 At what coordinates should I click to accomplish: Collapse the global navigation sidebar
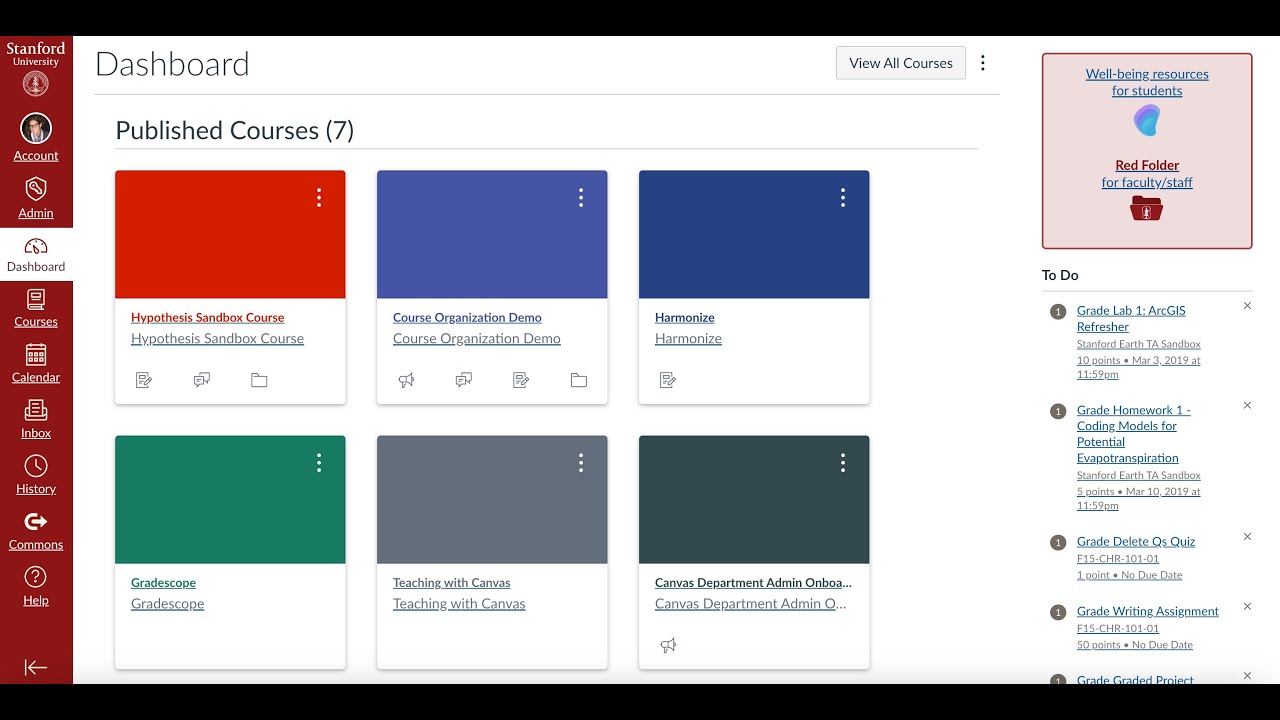[x=36, y=667]
